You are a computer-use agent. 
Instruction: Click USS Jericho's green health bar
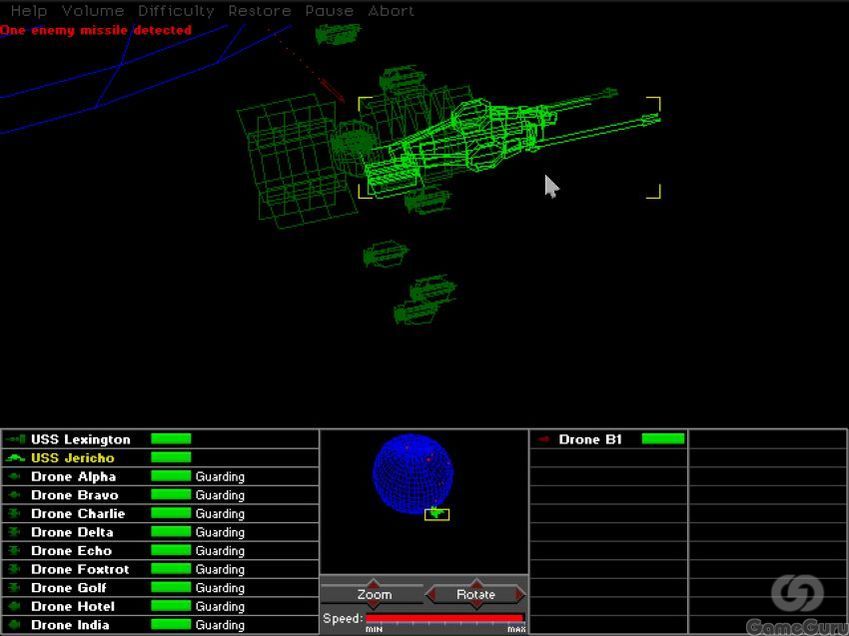[x=171, y=457]
